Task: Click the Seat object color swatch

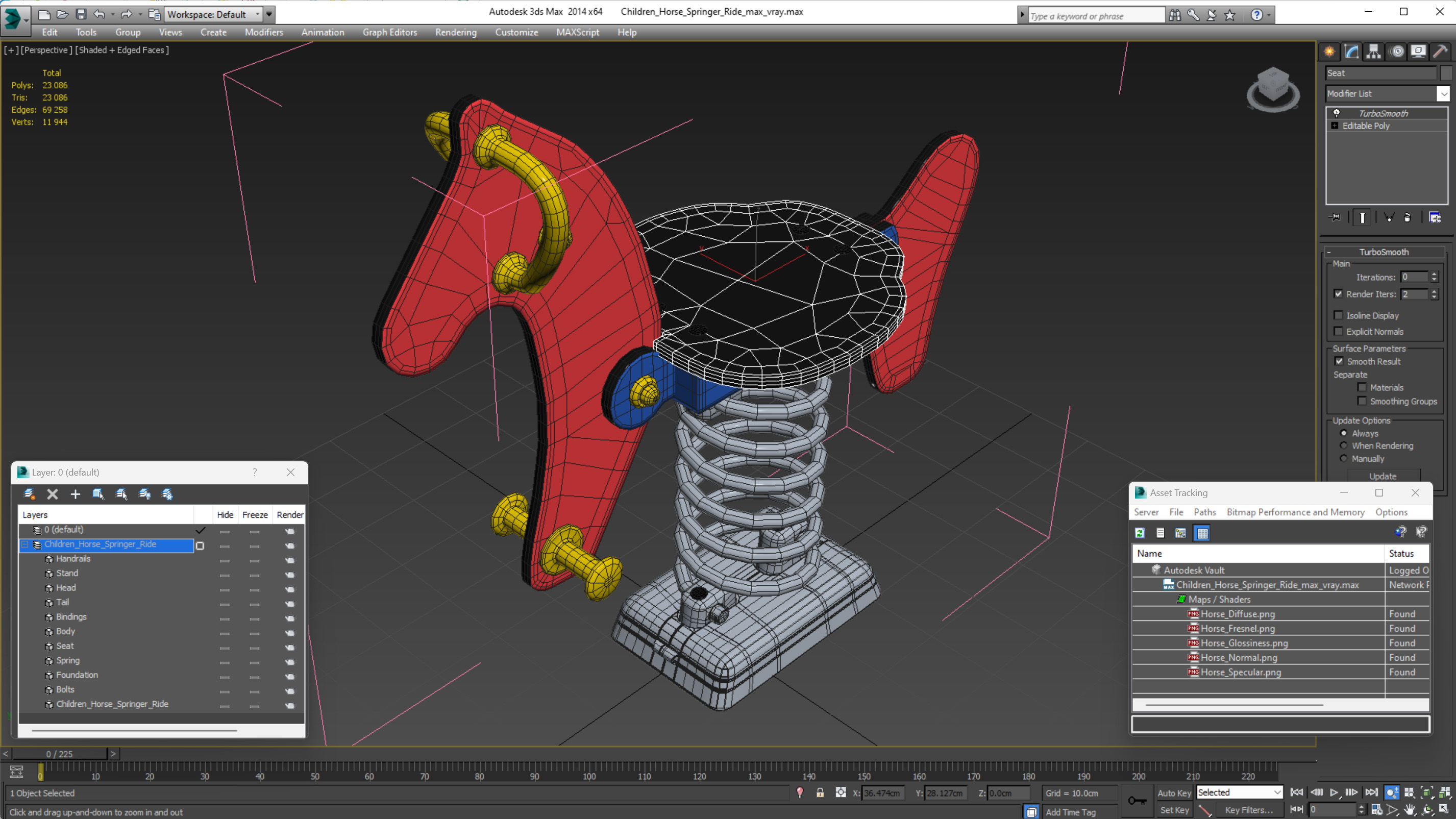Action: click(1446, 73)
